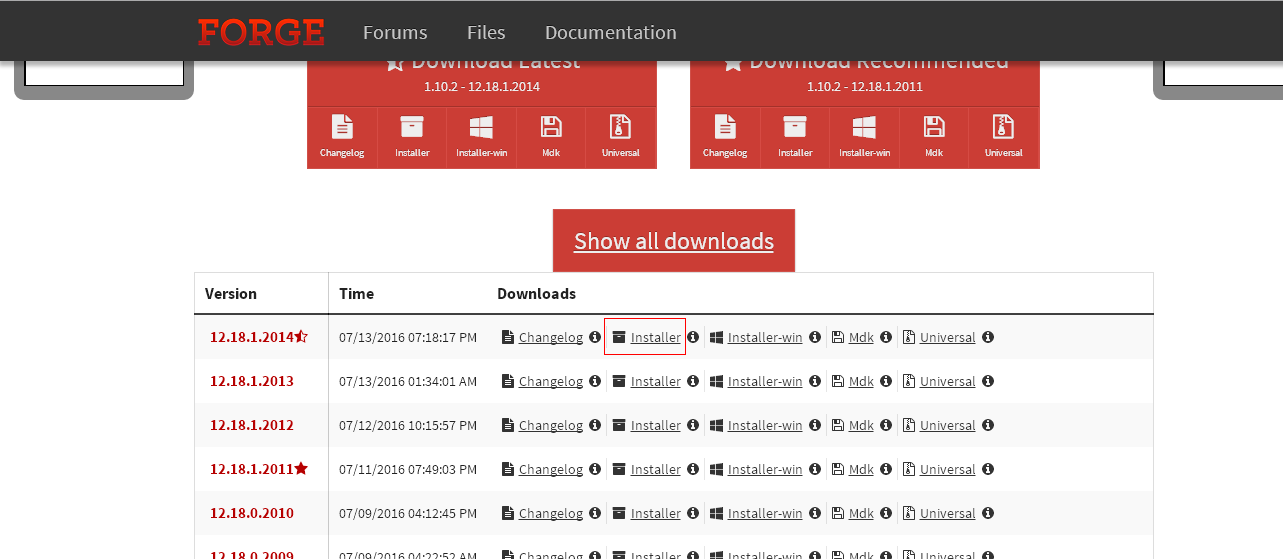1283x559 pixels.
Task: Click info icon beside Changelog for 12.18.1.2012
Action: tap(595, 425)
